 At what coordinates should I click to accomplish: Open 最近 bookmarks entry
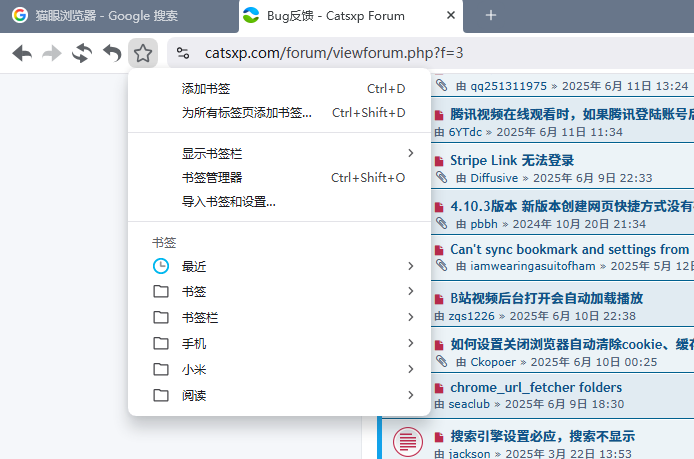(x=279, y=266)
